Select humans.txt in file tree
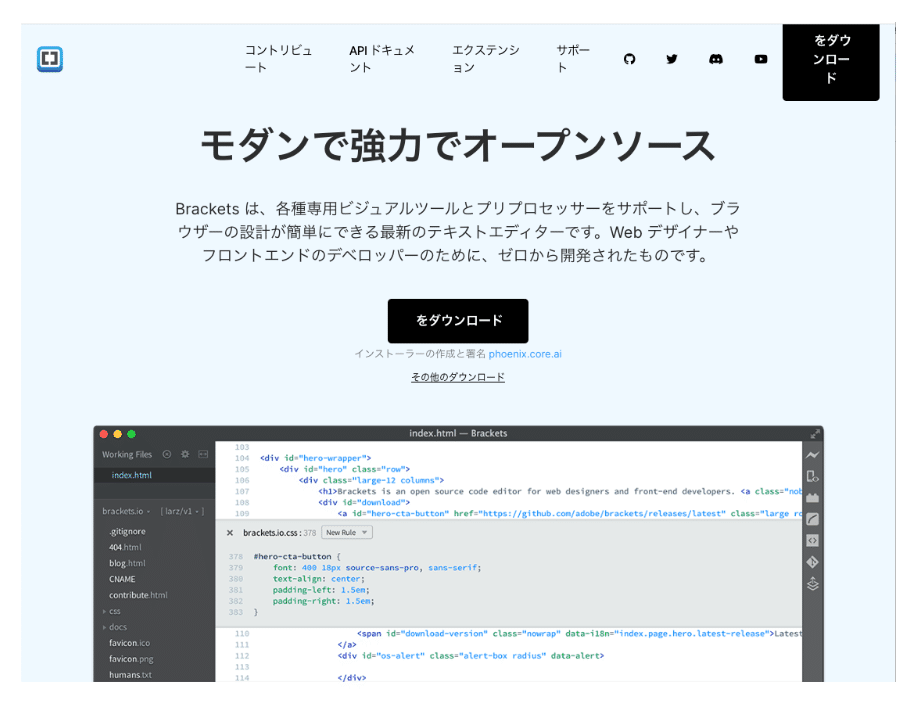 pos(130,675)
